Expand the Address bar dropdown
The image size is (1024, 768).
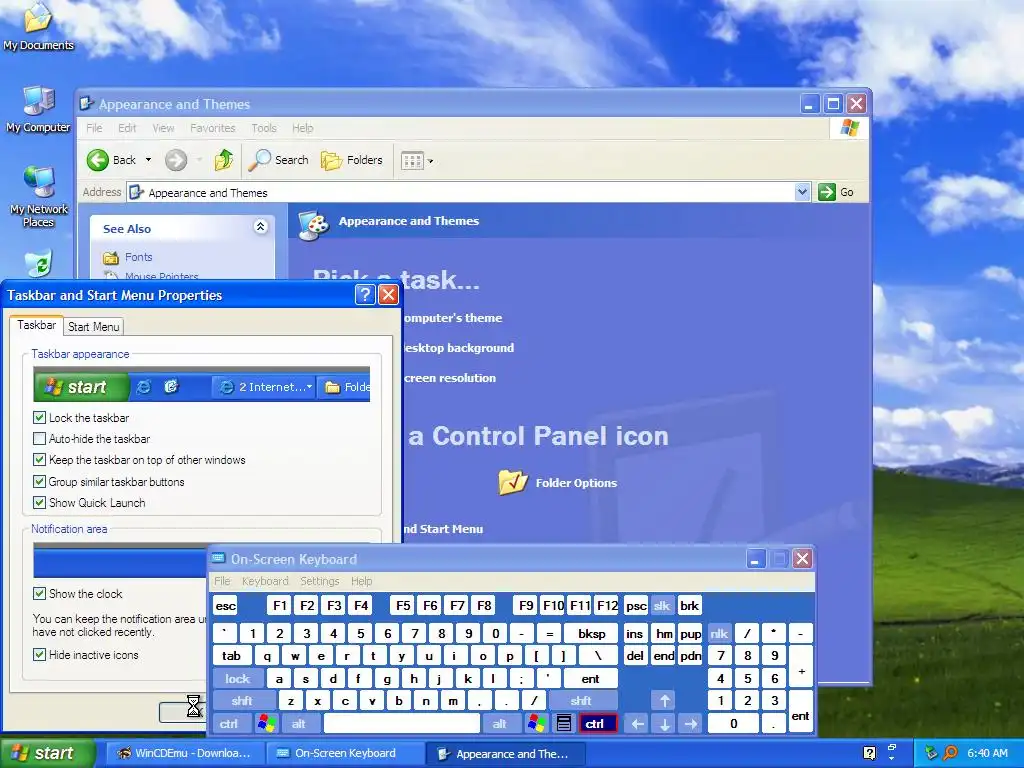coord(803,192)
